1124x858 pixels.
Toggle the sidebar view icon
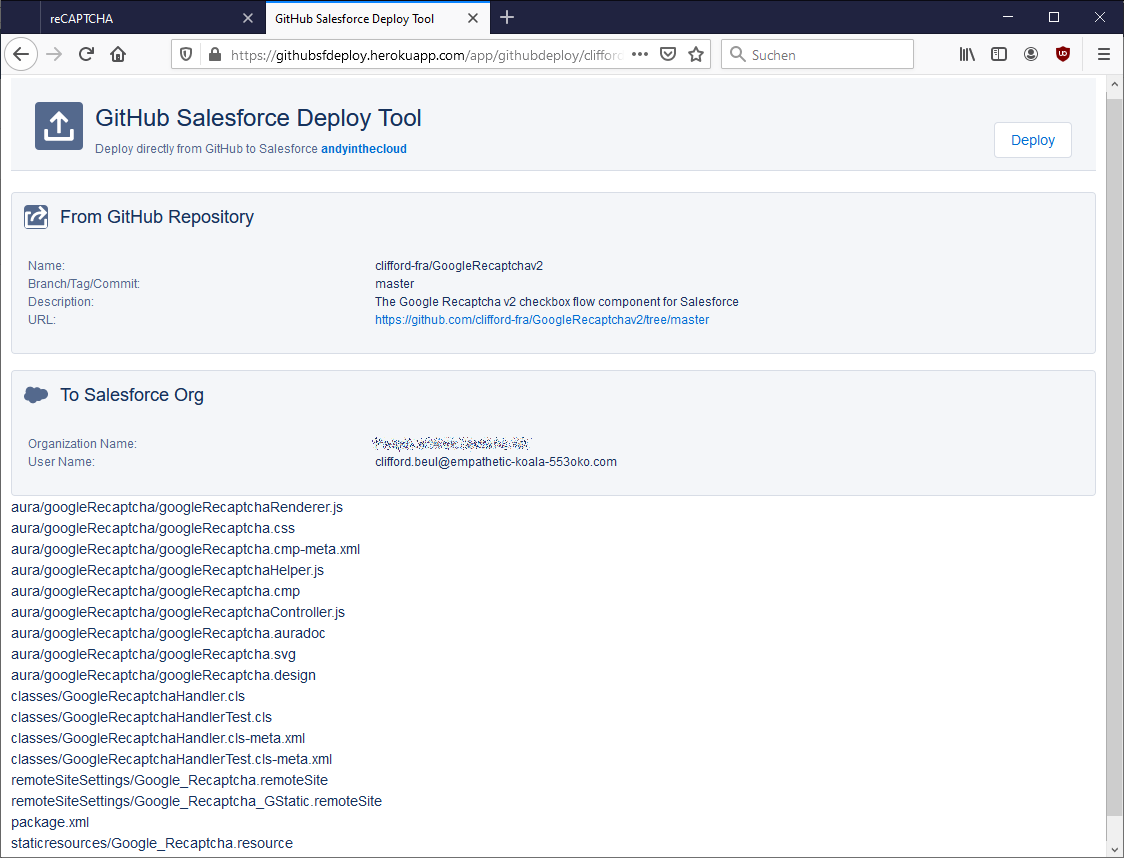999,54
